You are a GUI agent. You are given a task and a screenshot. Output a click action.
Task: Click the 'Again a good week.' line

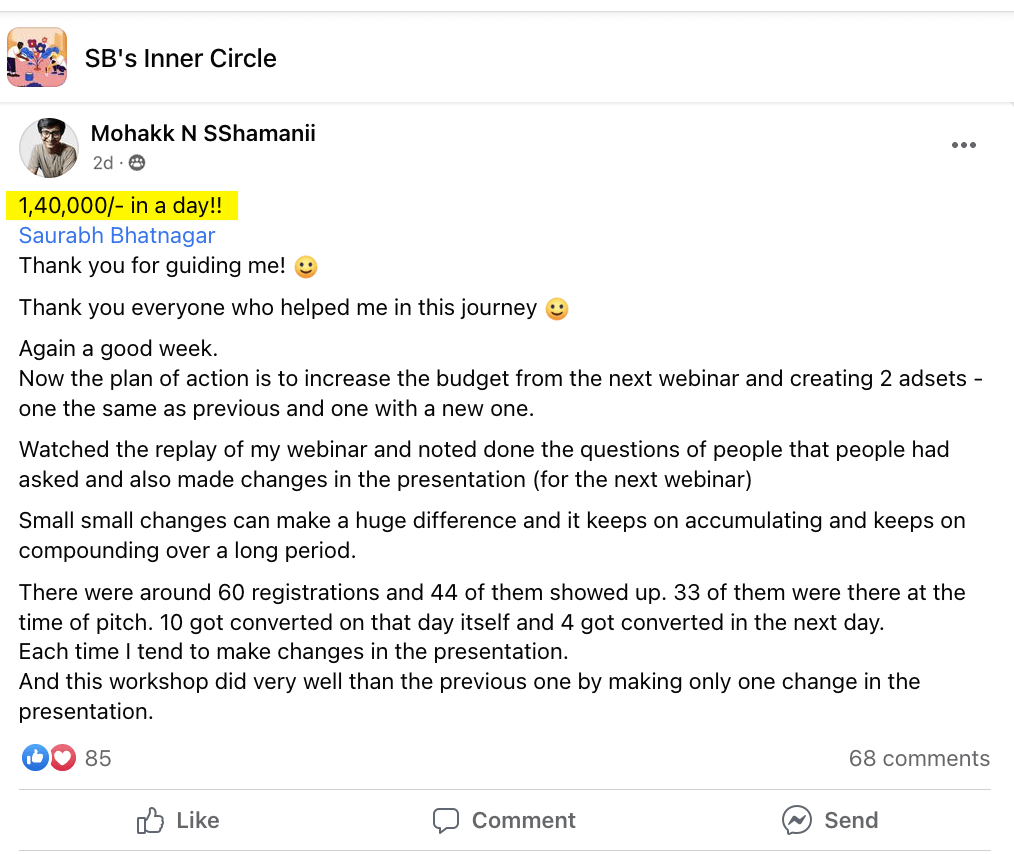tap(118, 349)
